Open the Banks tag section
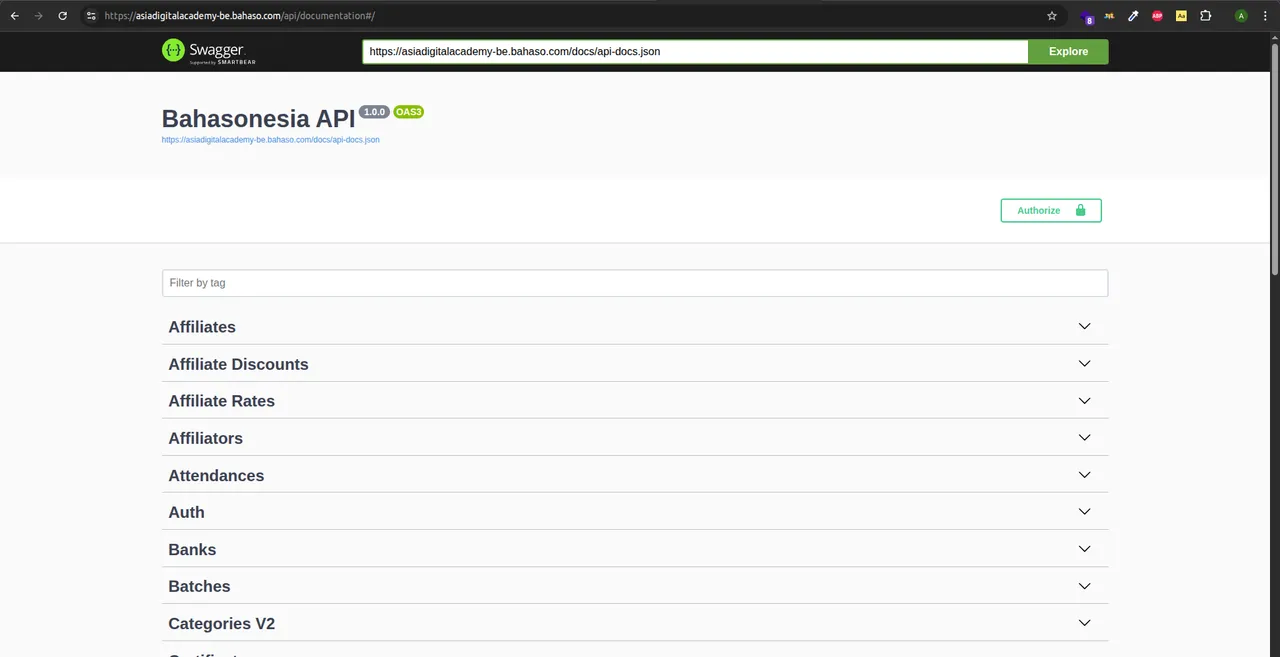 192,549
